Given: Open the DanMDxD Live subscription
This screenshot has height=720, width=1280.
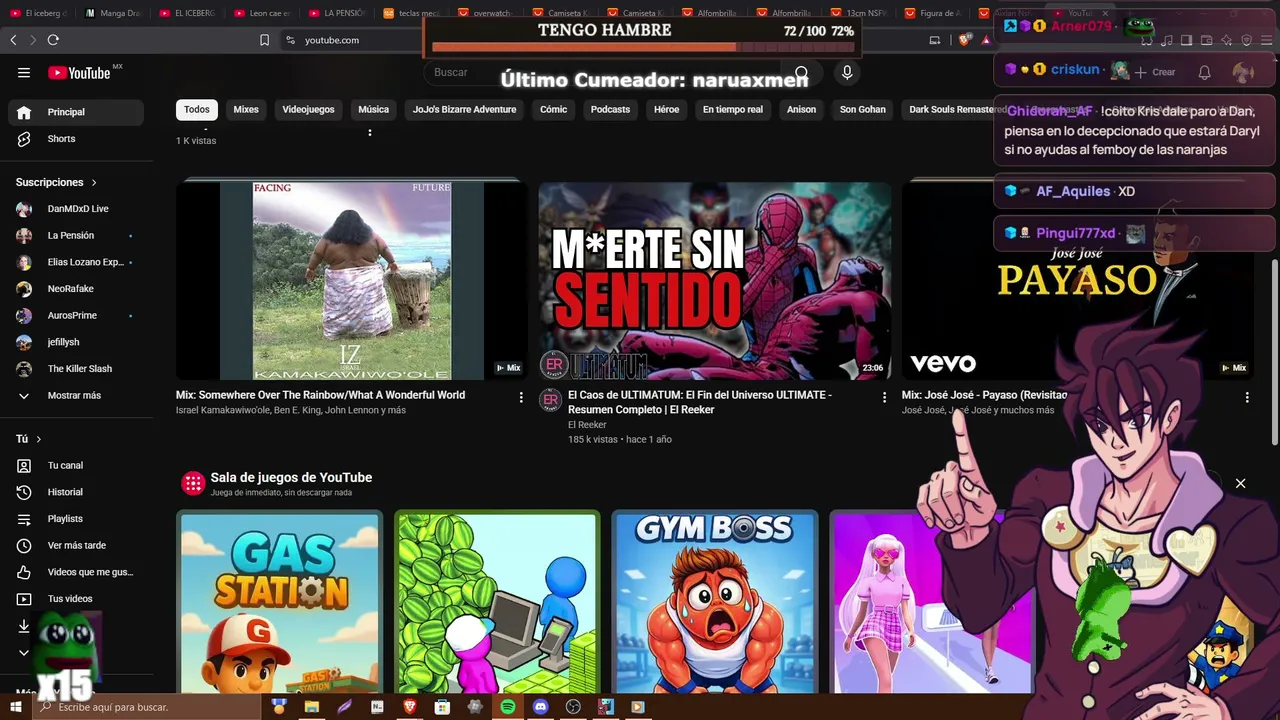Looking at the screenshot, I should coord(76,209).
